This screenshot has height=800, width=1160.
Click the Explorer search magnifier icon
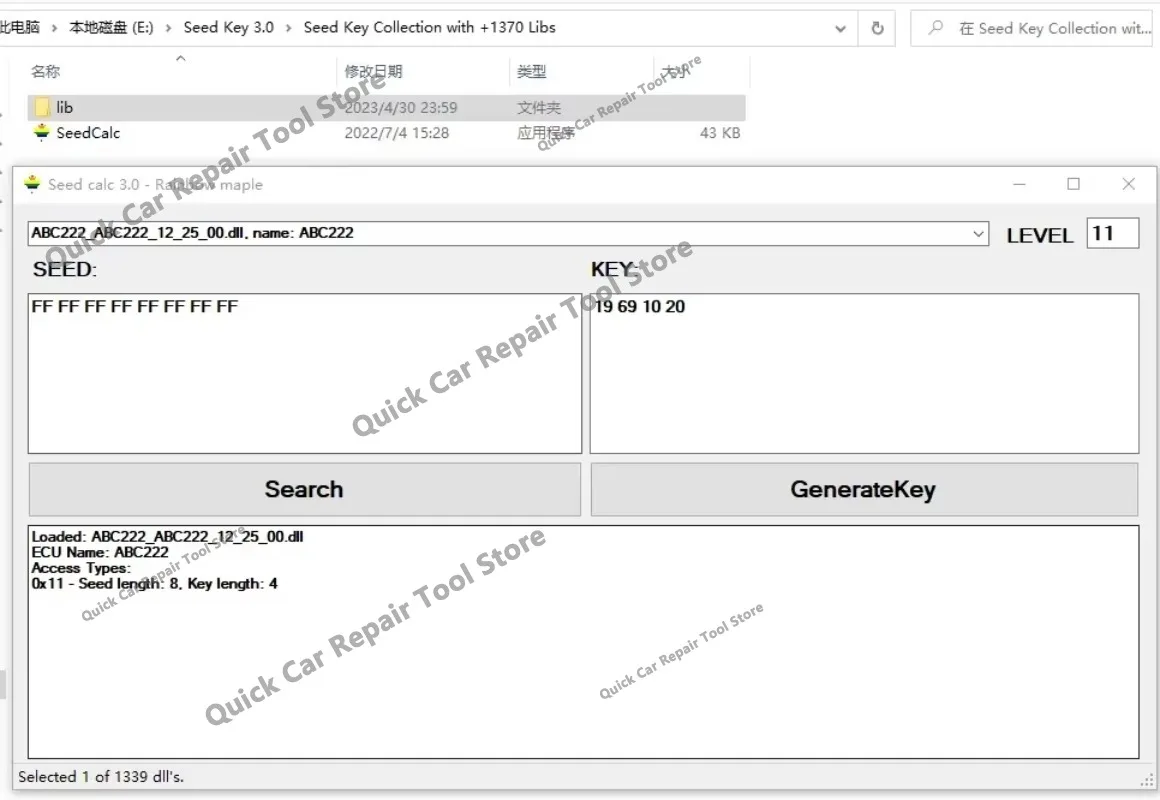pyautogui.click(x=936, y=28)
